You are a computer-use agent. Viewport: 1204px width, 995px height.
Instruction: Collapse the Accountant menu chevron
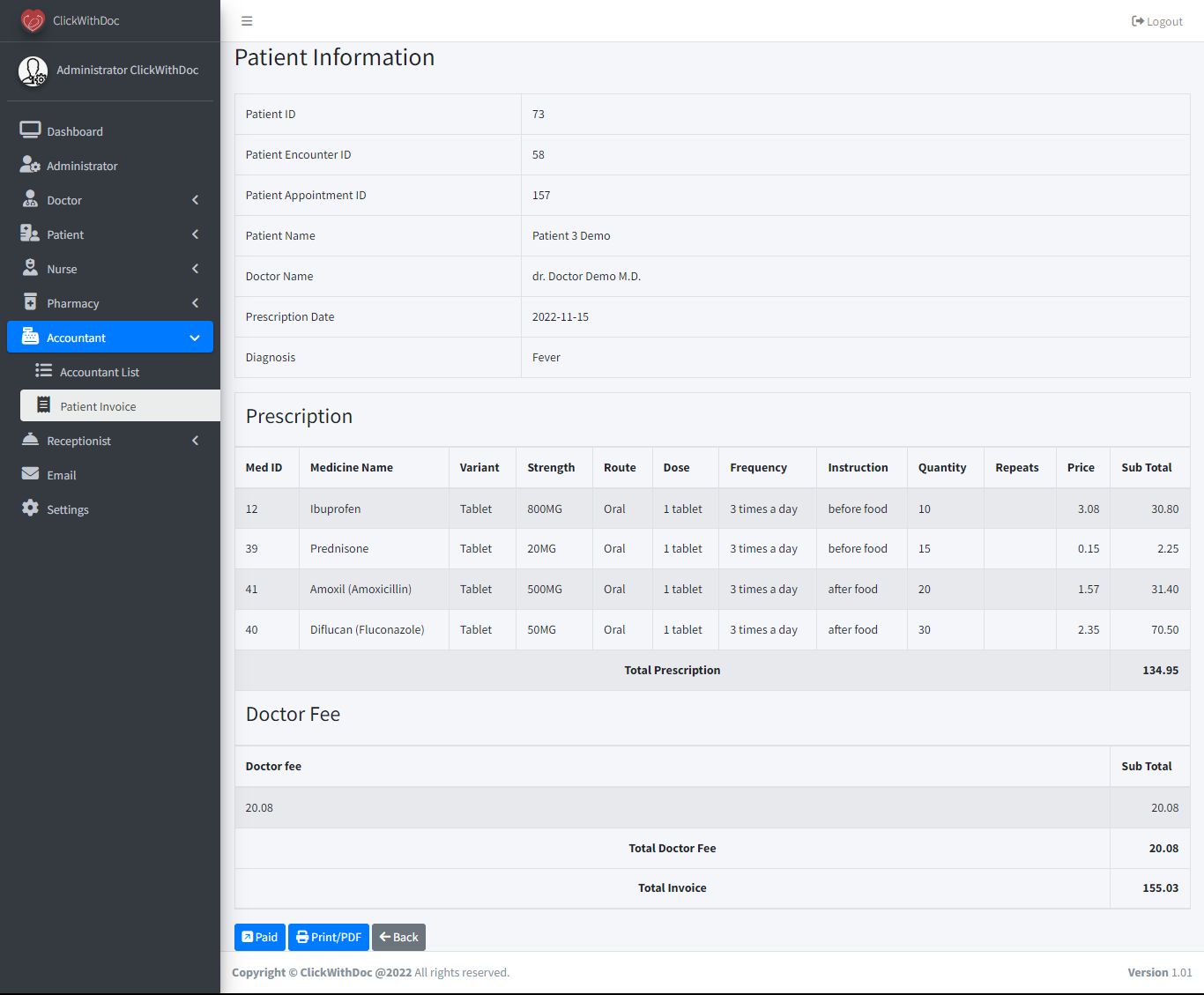tap(195, 338)
